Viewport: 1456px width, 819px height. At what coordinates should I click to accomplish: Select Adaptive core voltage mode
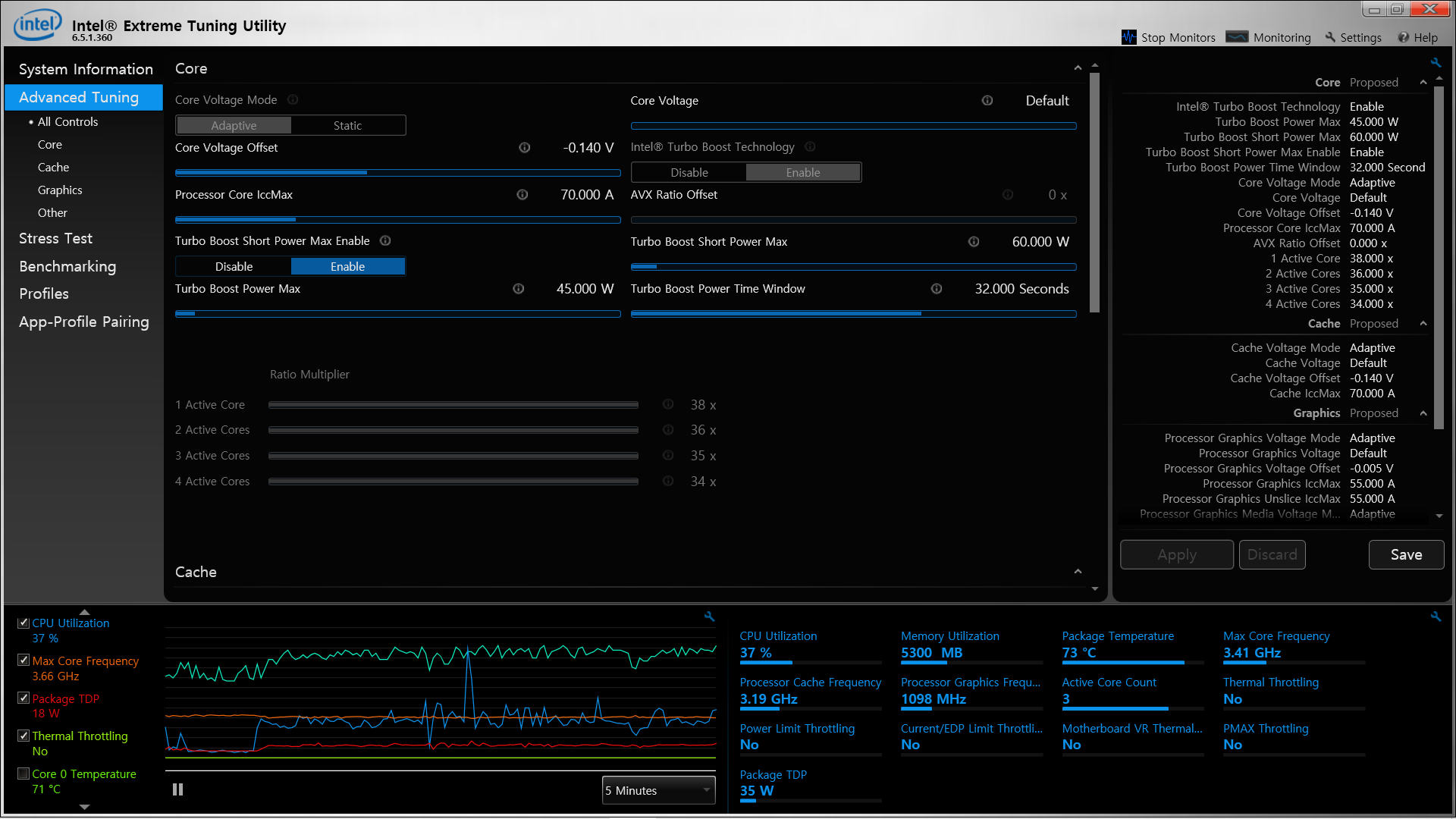point(234,125)
